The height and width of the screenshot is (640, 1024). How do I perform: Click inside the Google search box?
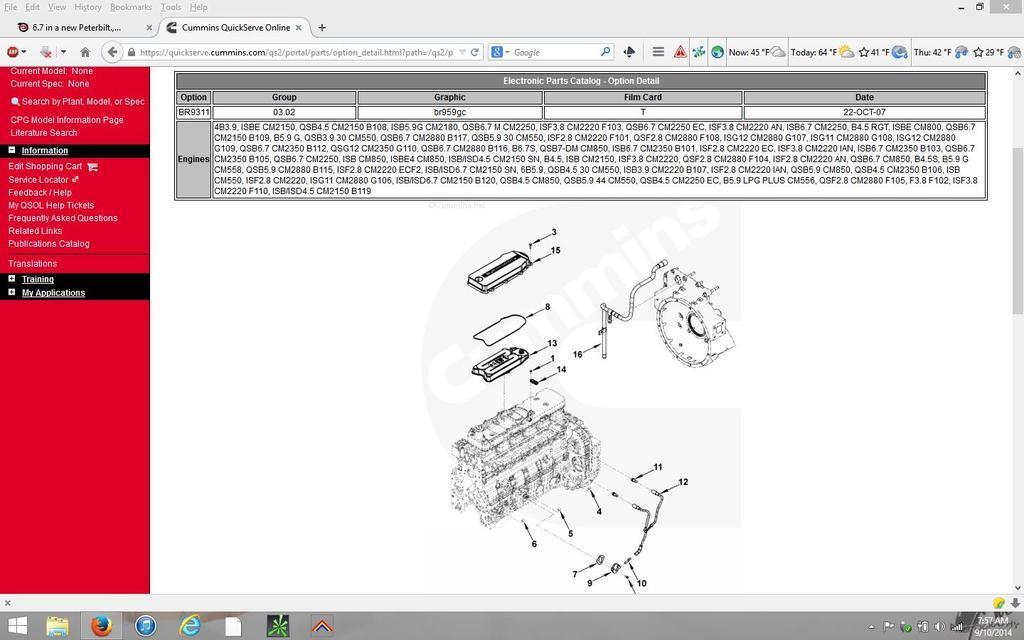554,52
